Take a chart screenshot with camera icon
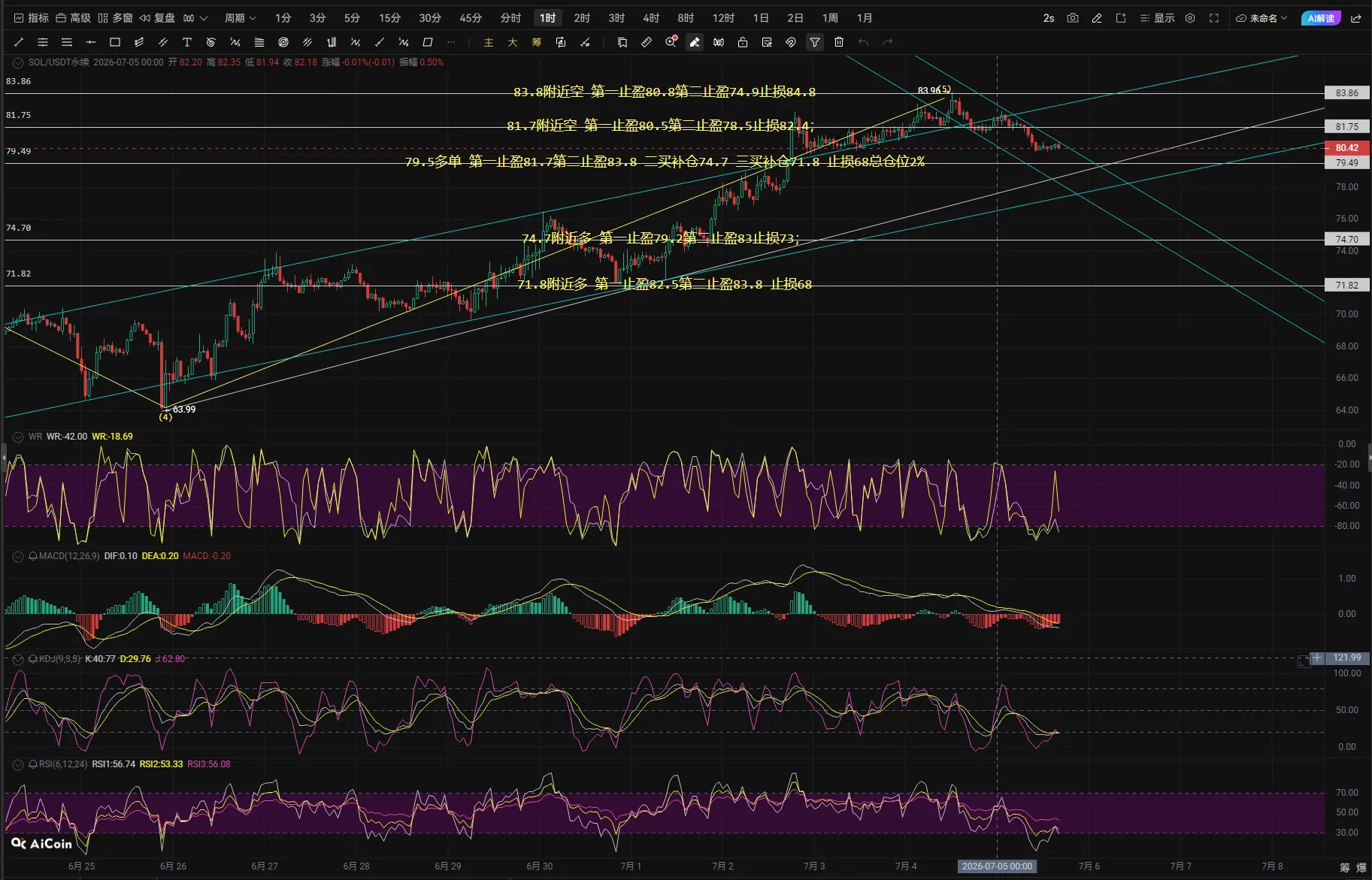Screen dimensions: 1372x880 pyautogui.click(x=1073, y=18)
